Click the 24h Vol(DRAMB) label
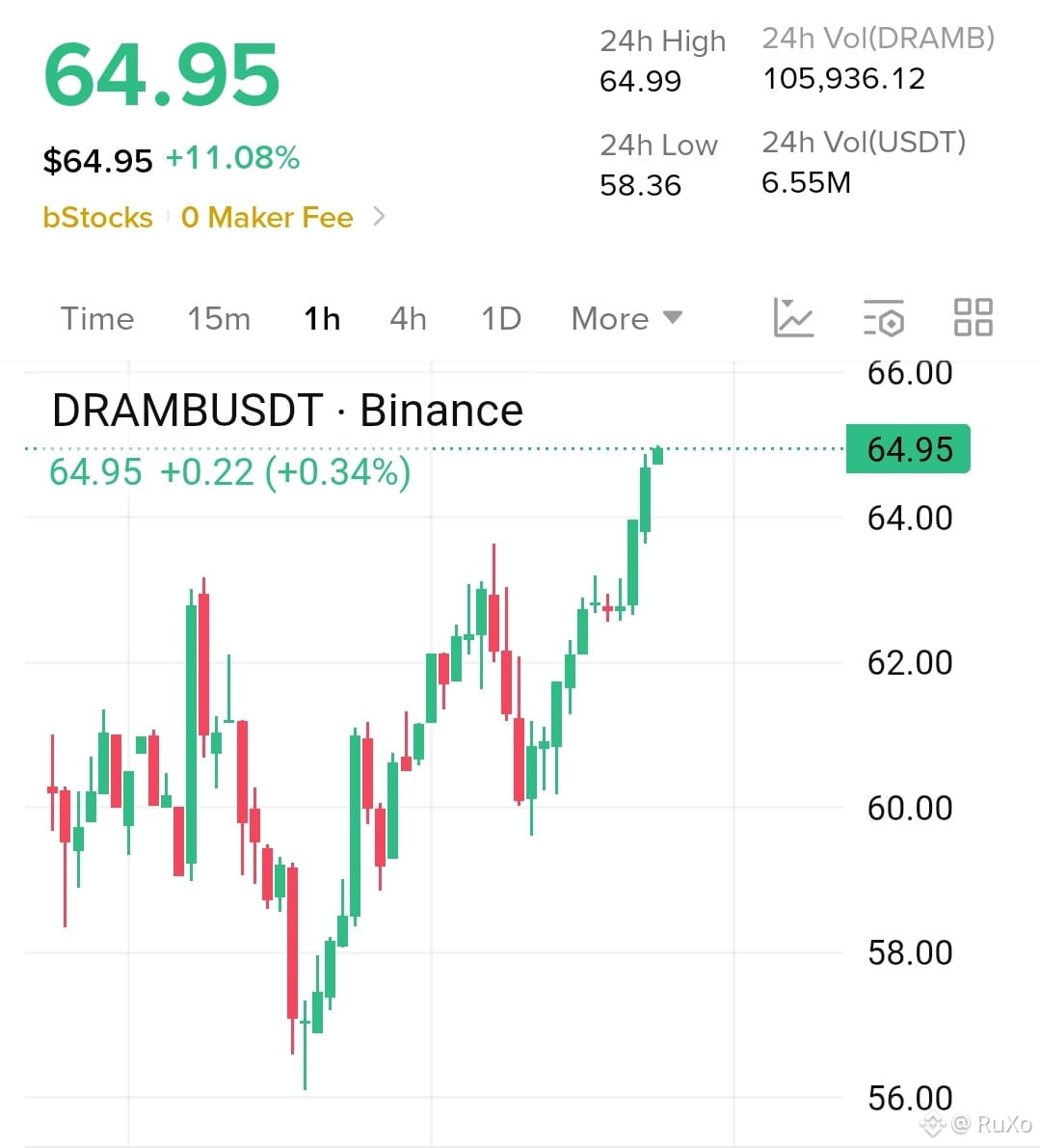 click(x=878, y=38)
